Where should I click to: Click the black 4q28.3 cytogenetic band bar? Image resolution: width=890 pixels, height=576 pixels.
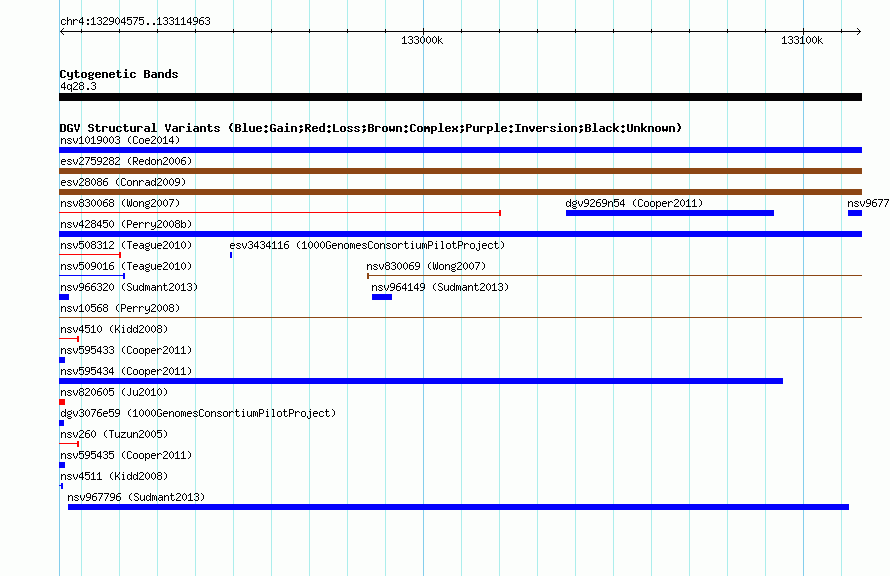coord(460,97)
